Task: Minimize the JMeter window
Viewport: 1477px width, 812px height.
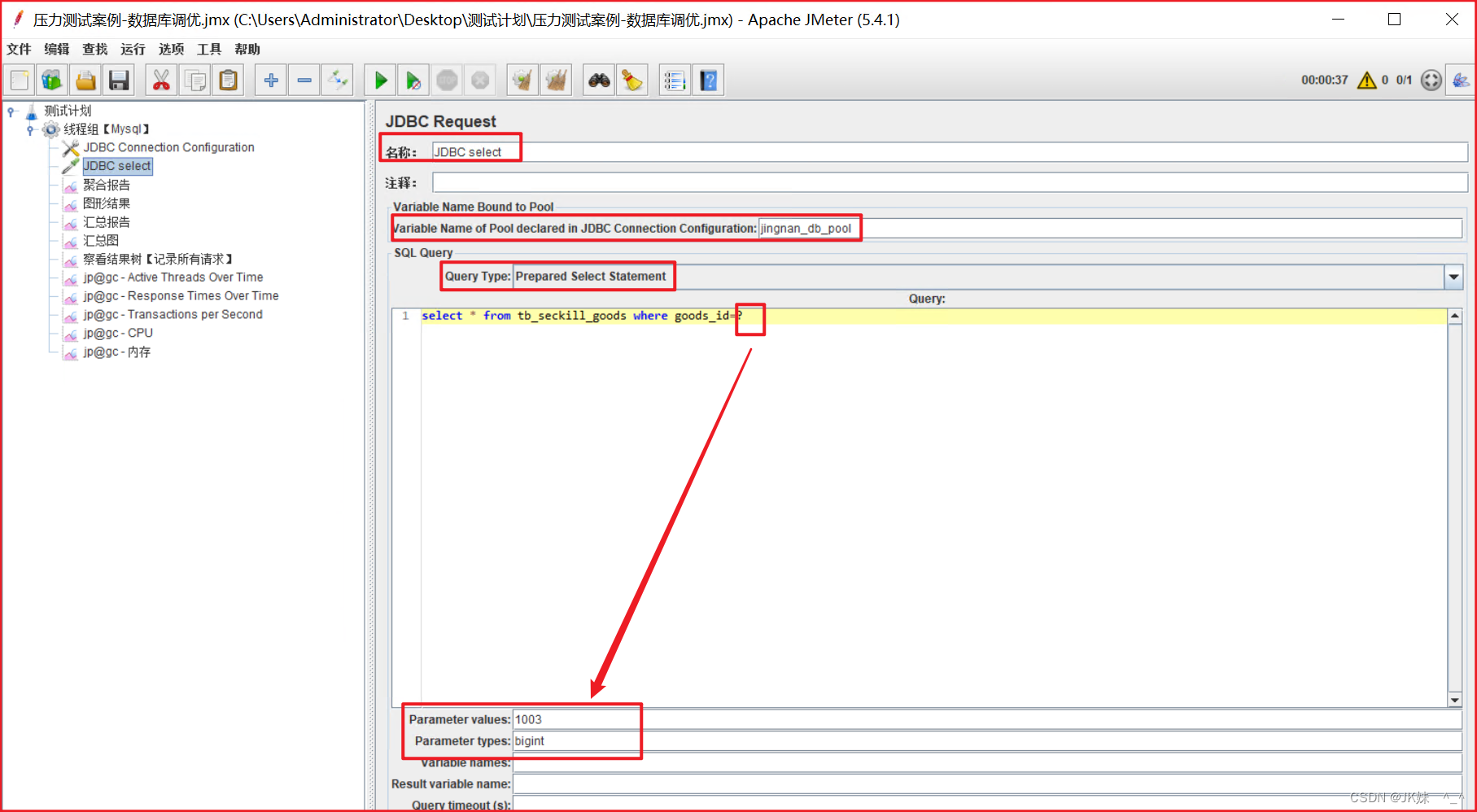Action: [1338, 20]
